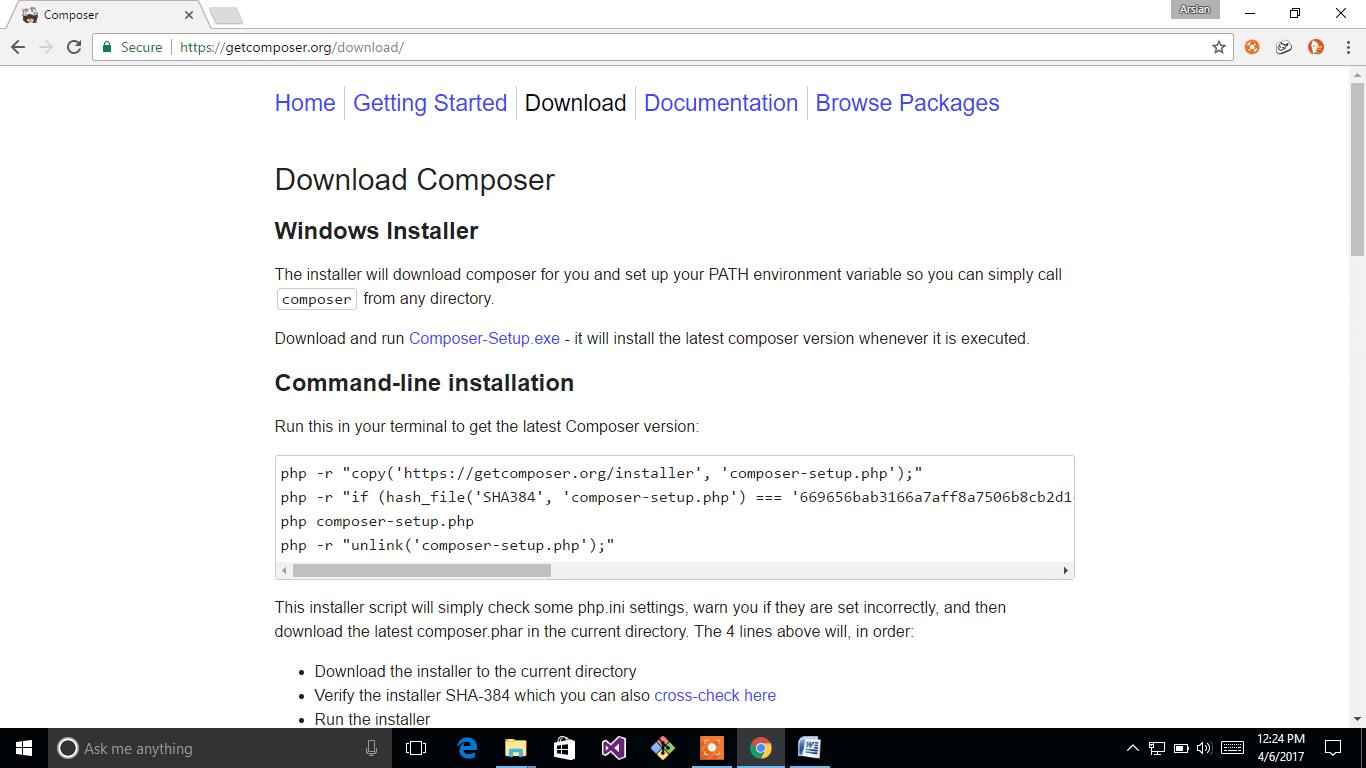Open a new browser tab
1366x768 pixels.
226,16
